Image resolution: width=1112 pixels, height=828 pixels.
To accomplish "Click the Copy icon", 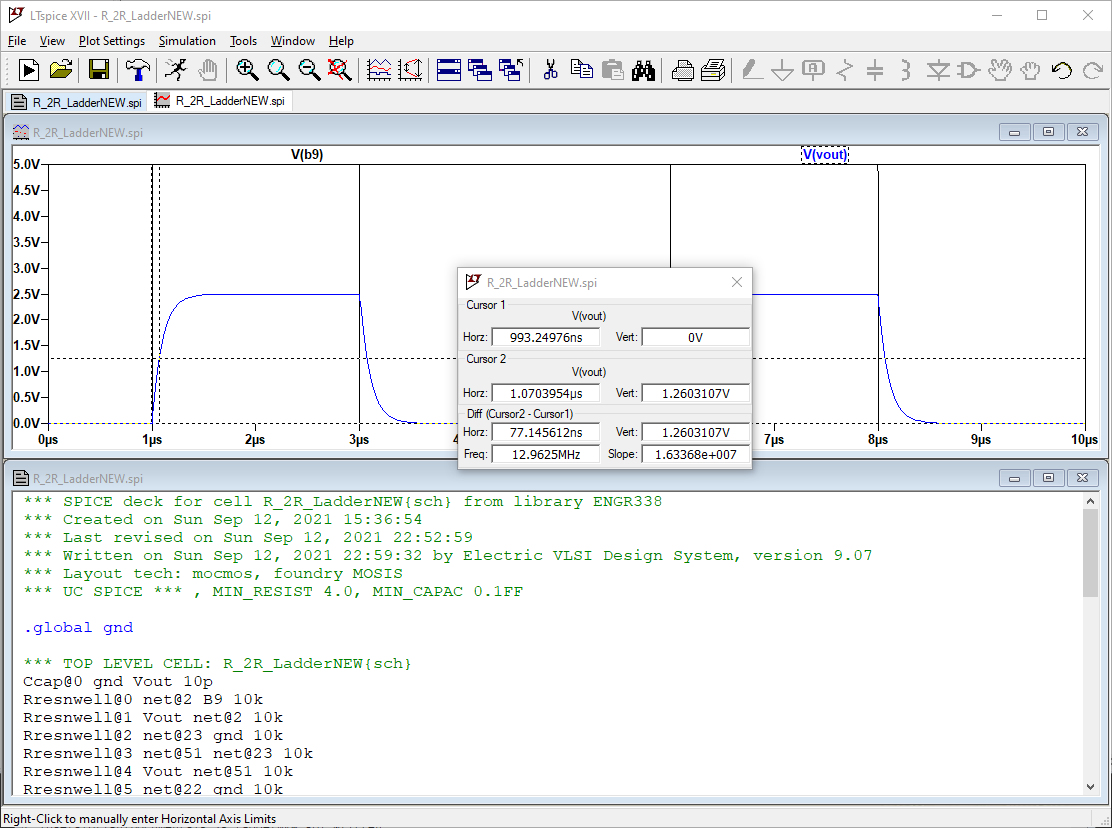I will pos(582,69).
